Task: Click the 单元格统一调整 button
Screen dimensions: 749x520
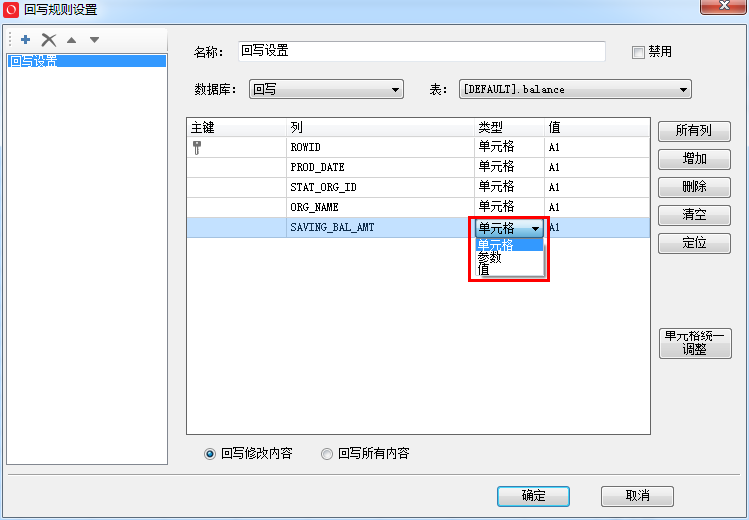Action: (695, 343)
